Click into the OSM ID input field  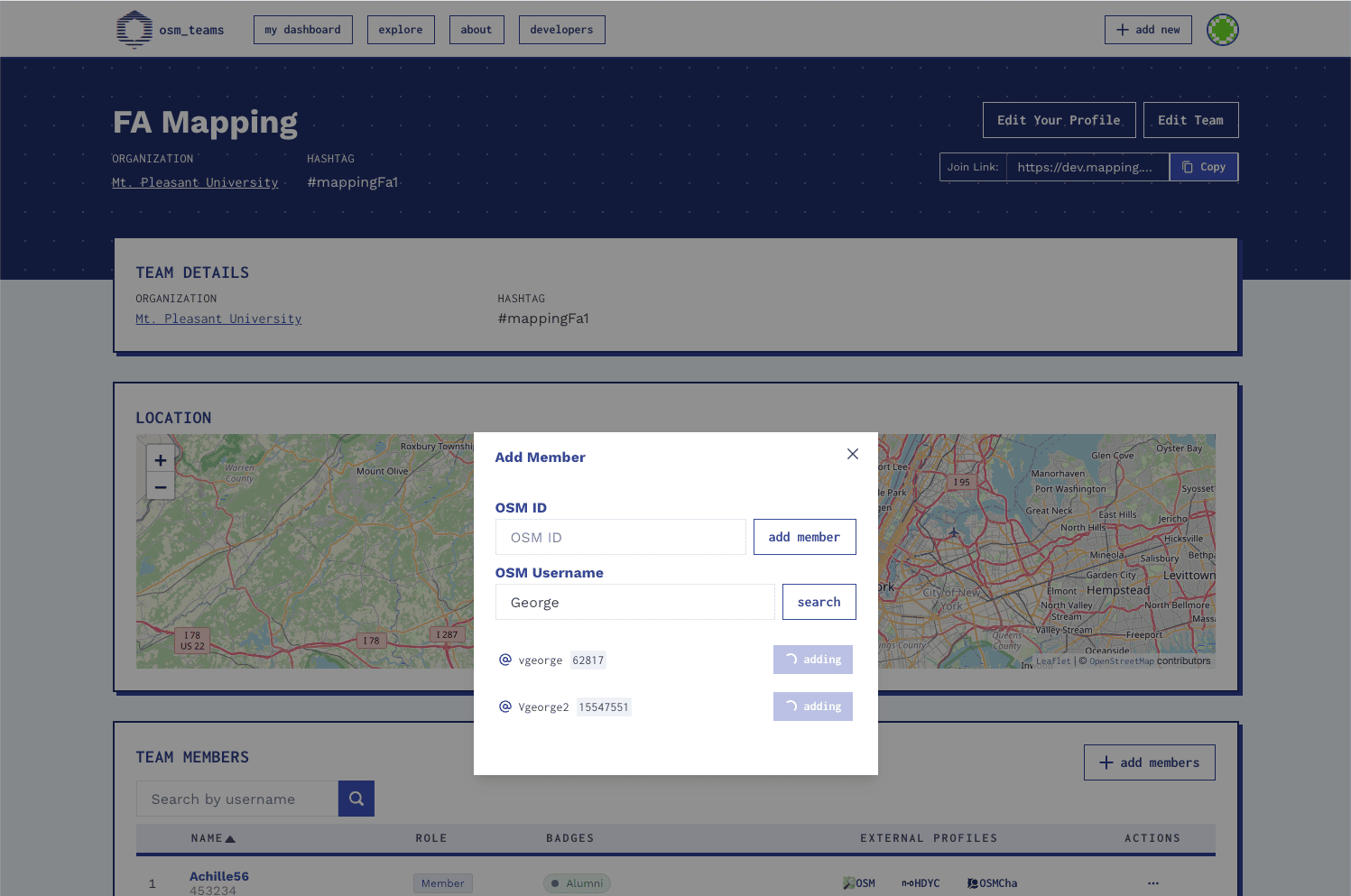pyautogui.click(x=620, y=537)
